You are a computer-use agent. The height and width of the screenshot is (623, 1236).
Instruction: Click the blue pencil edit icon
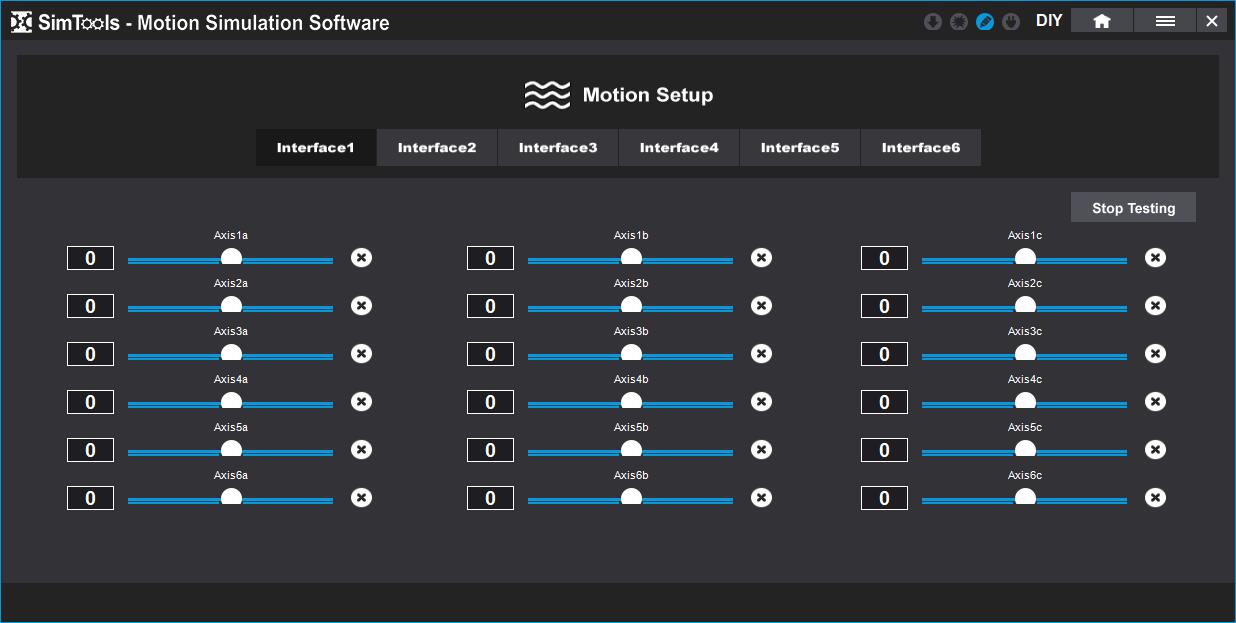click(985, 22)
